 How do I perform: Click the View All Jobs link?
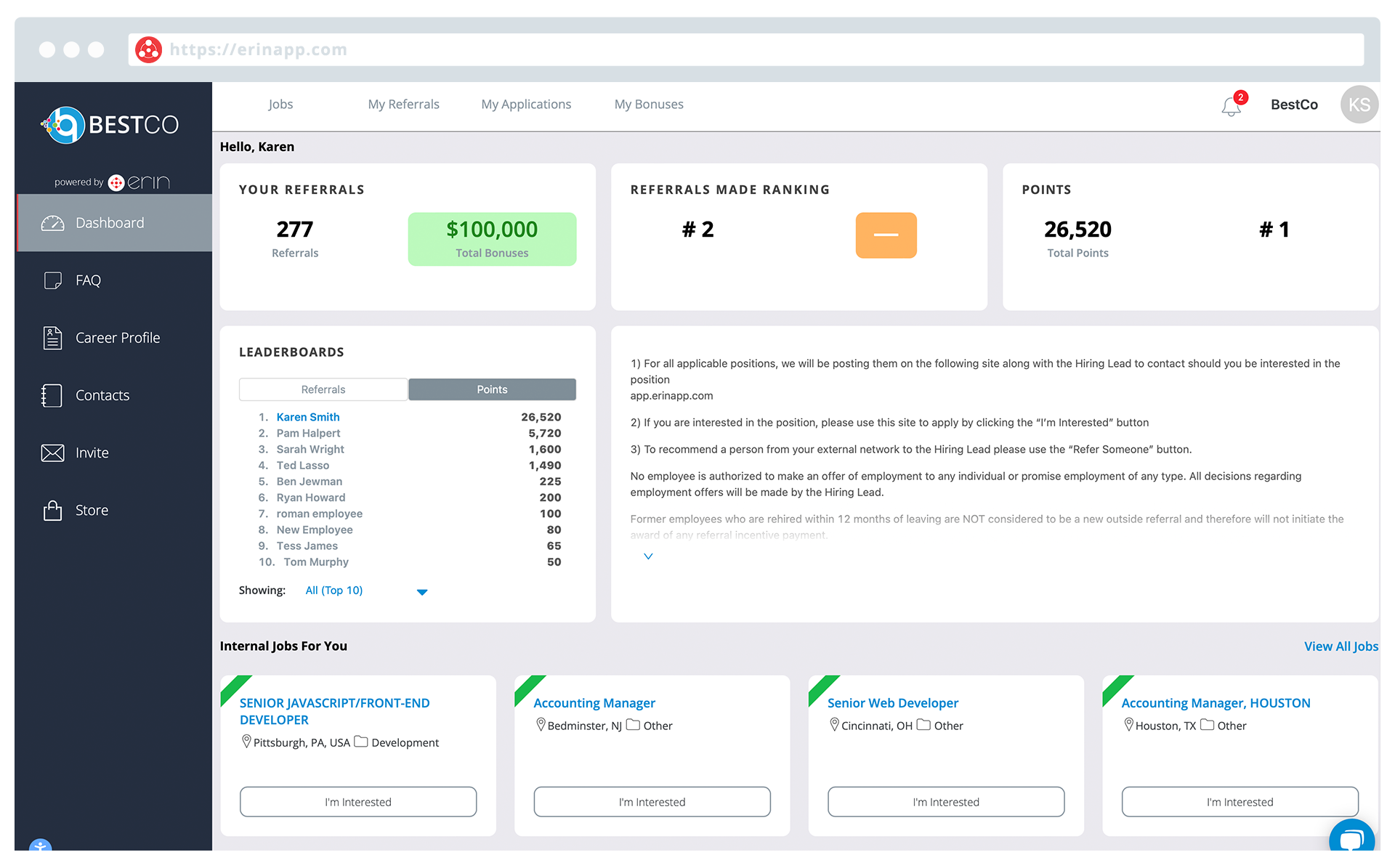point(1341,646)
